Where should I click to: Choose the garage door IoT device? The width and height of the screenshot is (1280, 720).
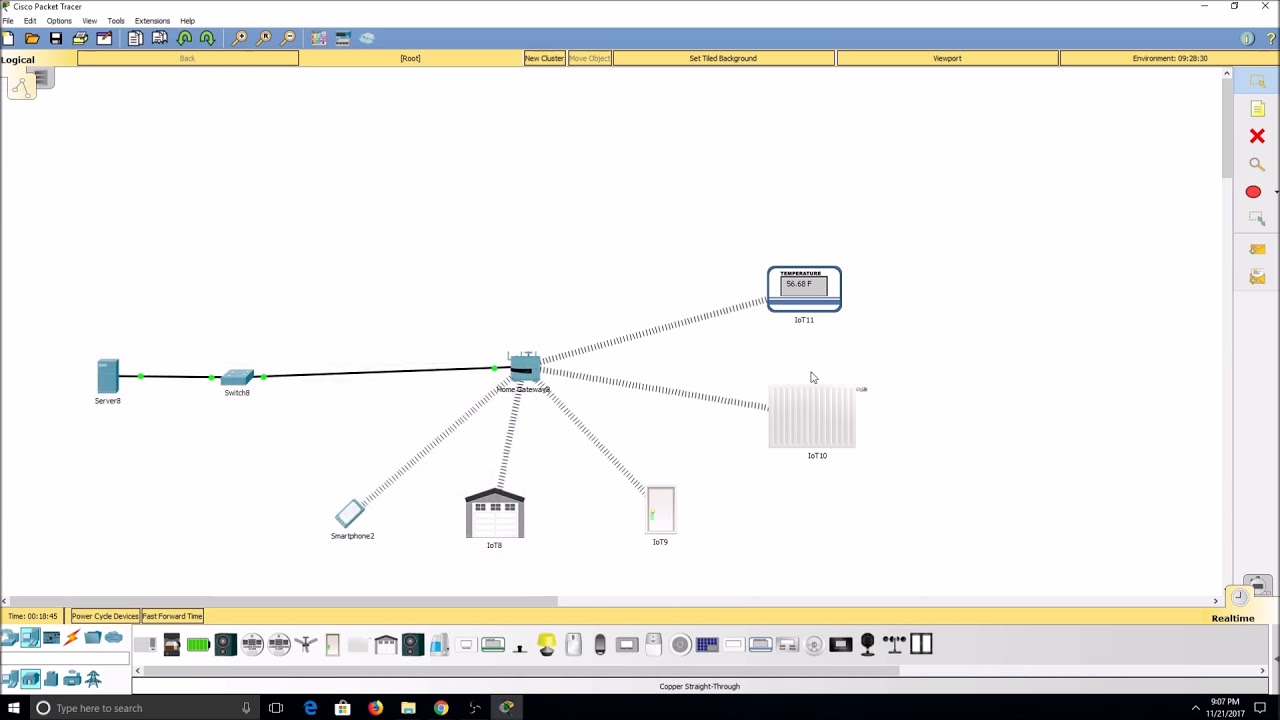point(386,645)
